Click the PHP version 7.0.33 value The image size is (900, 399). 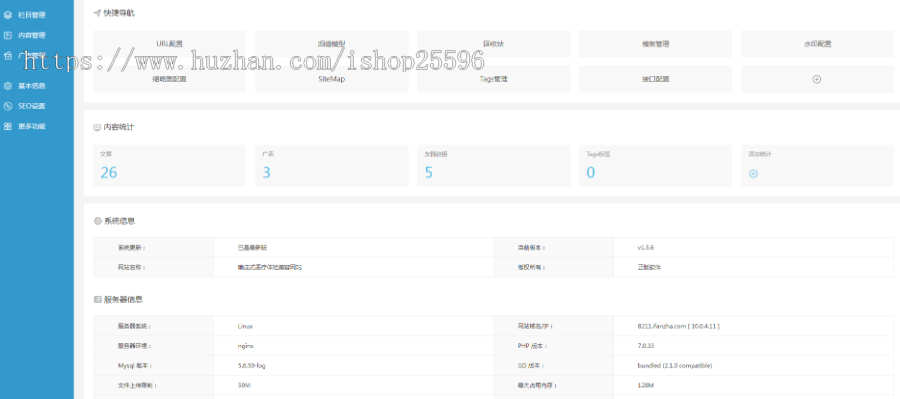coord(646,346)
